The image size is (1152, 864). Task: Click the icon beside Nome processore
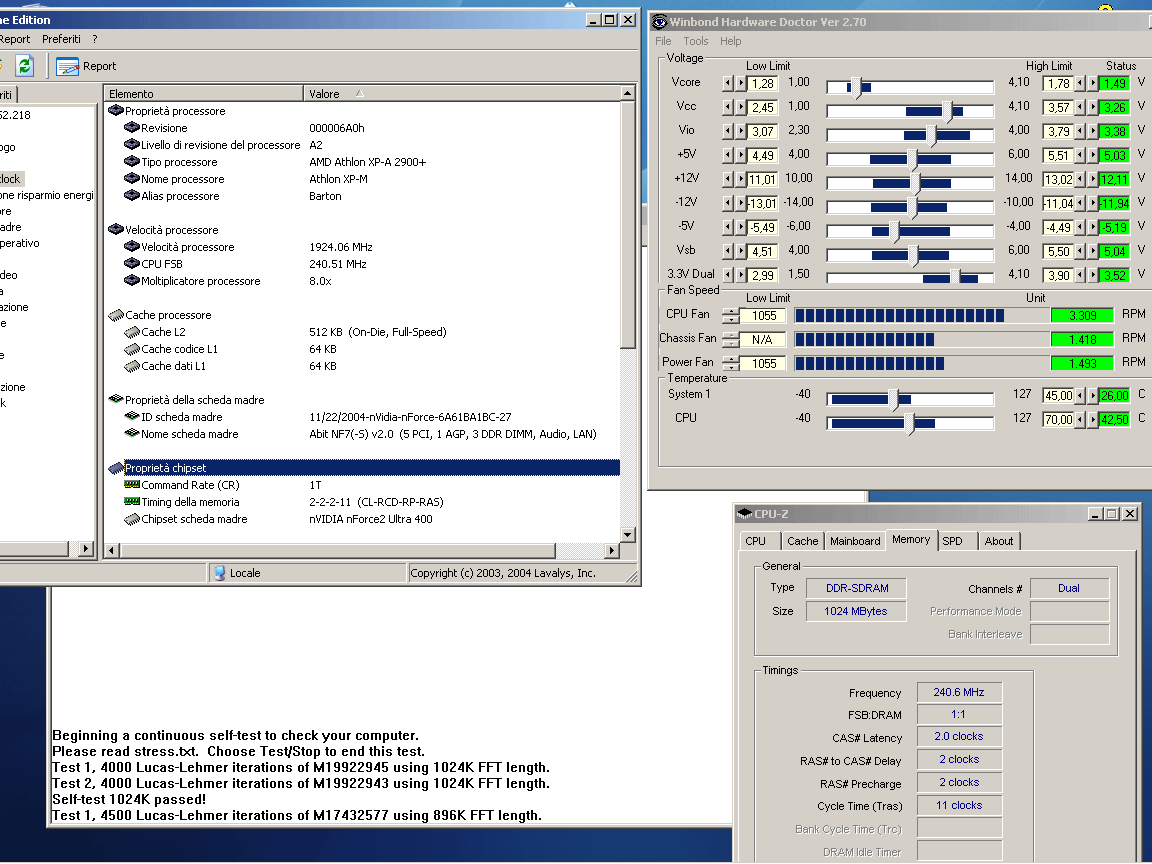tap(132, 179)
